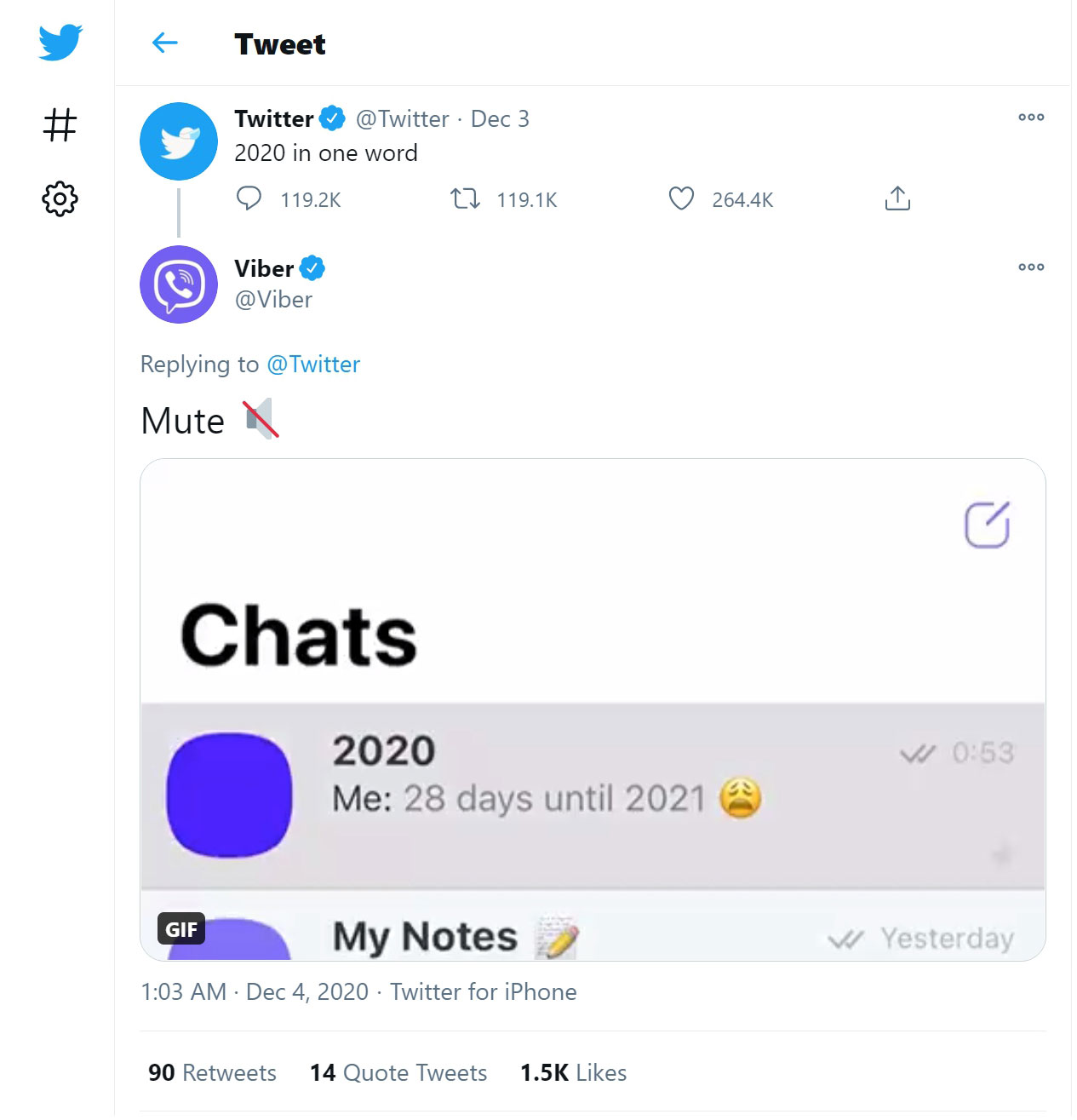
Task: Like the Twitter tweet with heart
Action: [681, 199]
